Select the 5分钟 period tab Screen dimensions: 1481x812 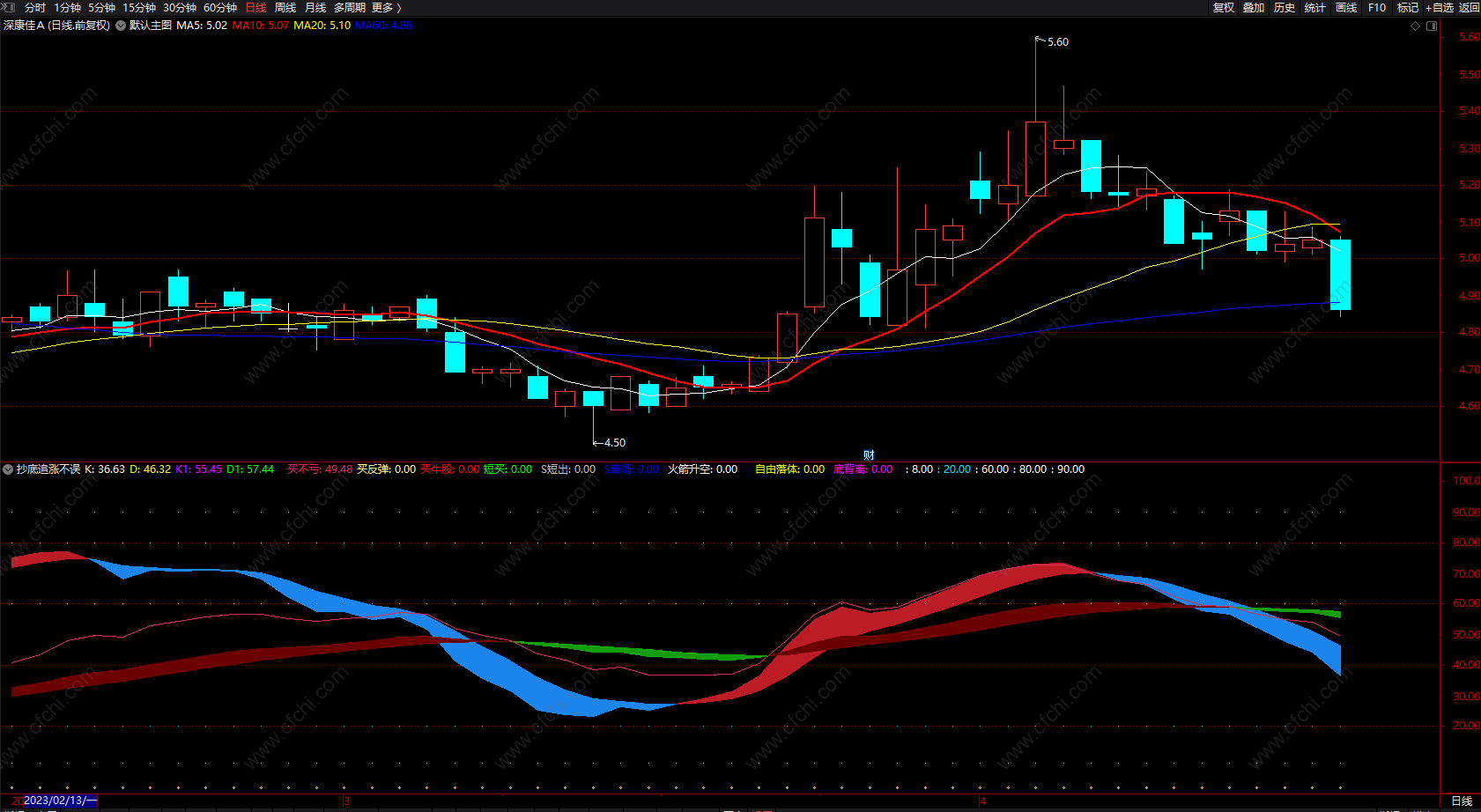coord(101,8)
